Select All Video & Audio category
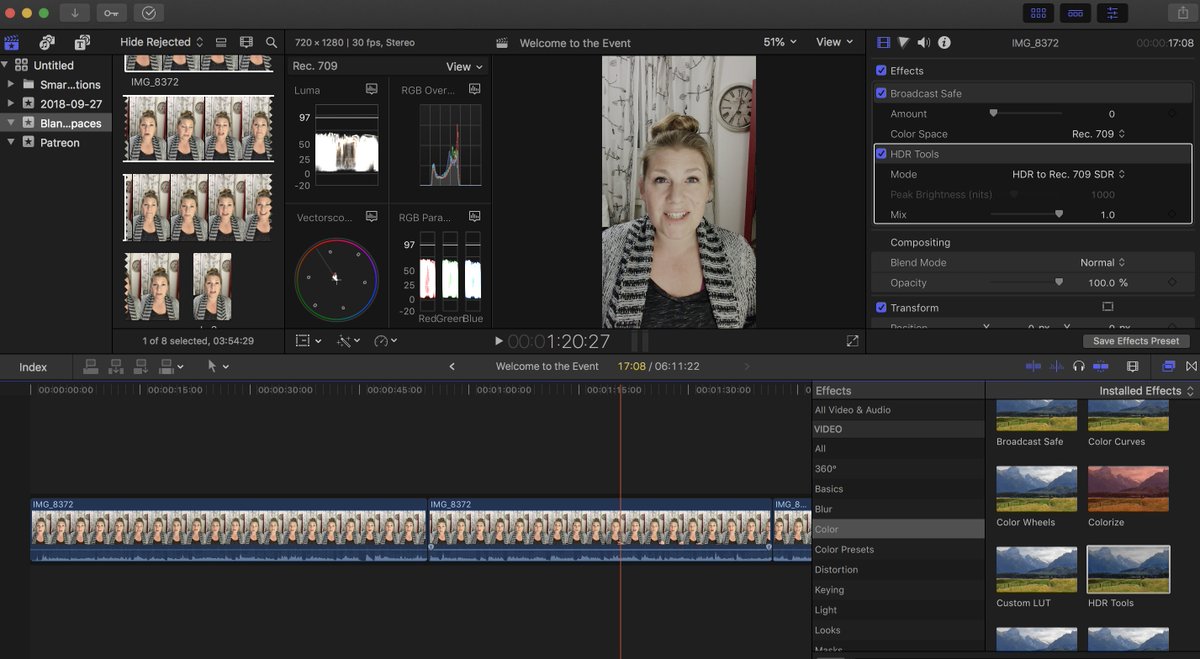 pyautogui.click(x=898, y=410)
